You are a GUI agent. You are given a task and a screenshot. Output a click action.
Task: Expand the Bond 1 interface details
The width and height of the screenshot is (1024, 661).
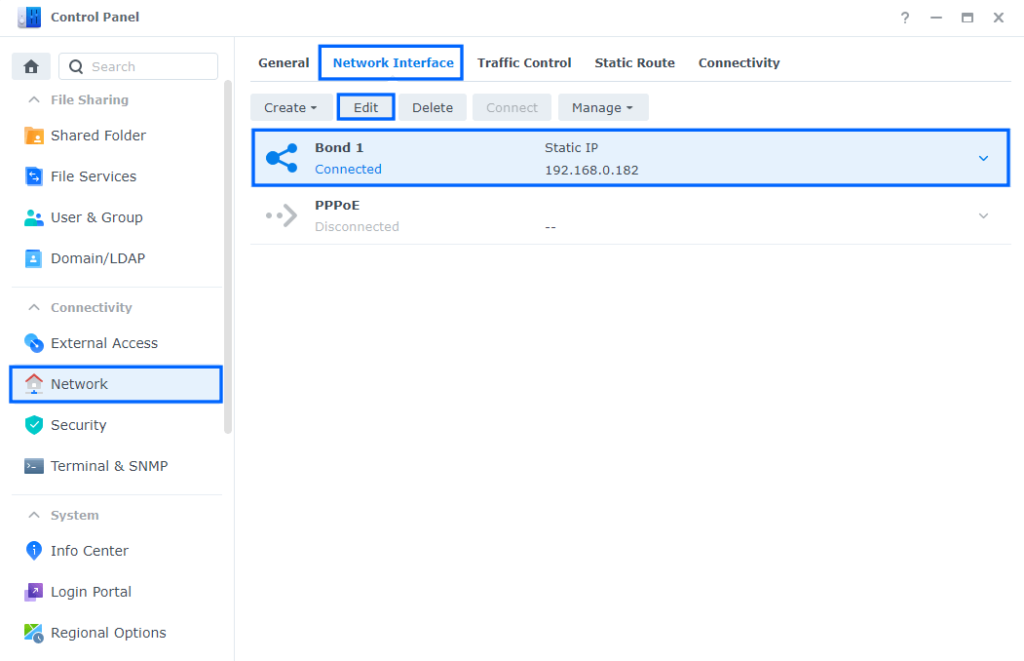click(981, 157)
